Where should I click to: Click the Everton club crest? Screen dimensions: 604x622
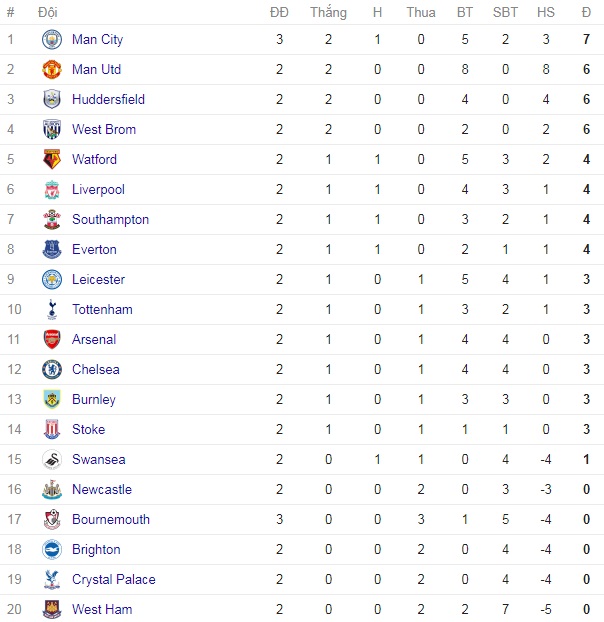coord(52,250)
